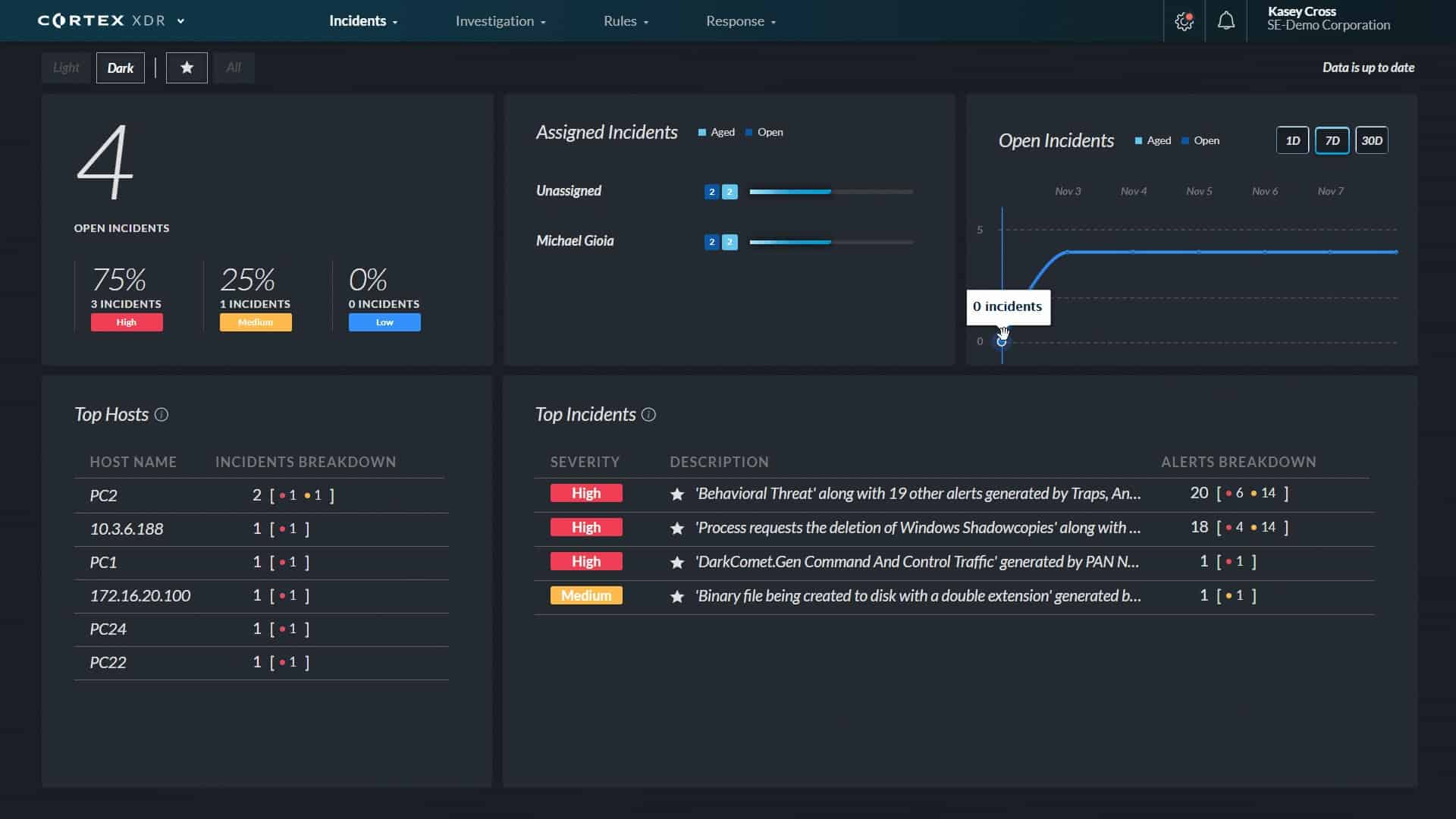Click the DESCRIPTION column header
This screenshot has width=1456, height=819.
pyautogui.click(x=719, y=462)
